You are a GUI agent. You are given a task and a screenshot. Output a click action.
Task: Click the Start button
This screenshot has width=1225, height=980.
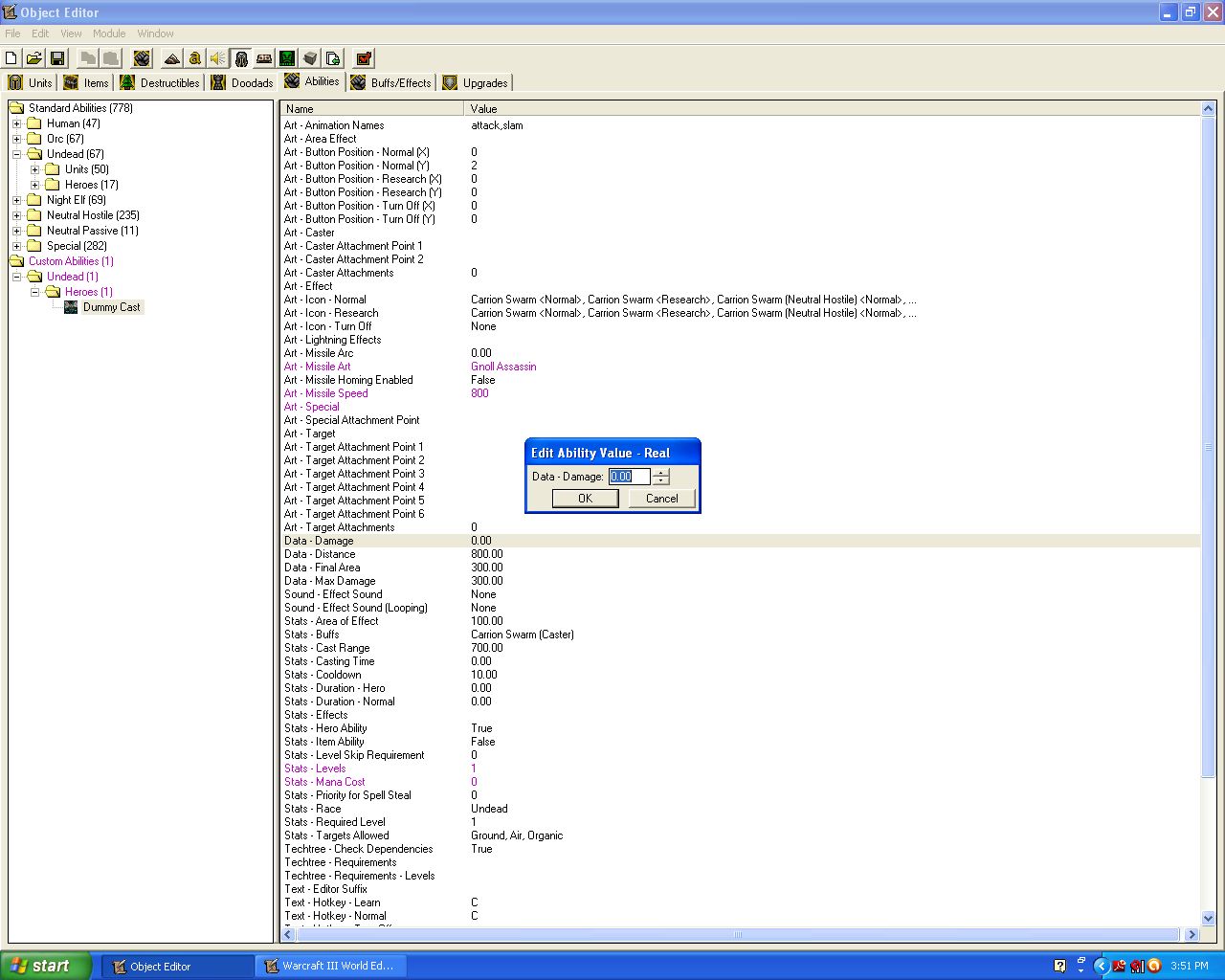click(46, 966)
